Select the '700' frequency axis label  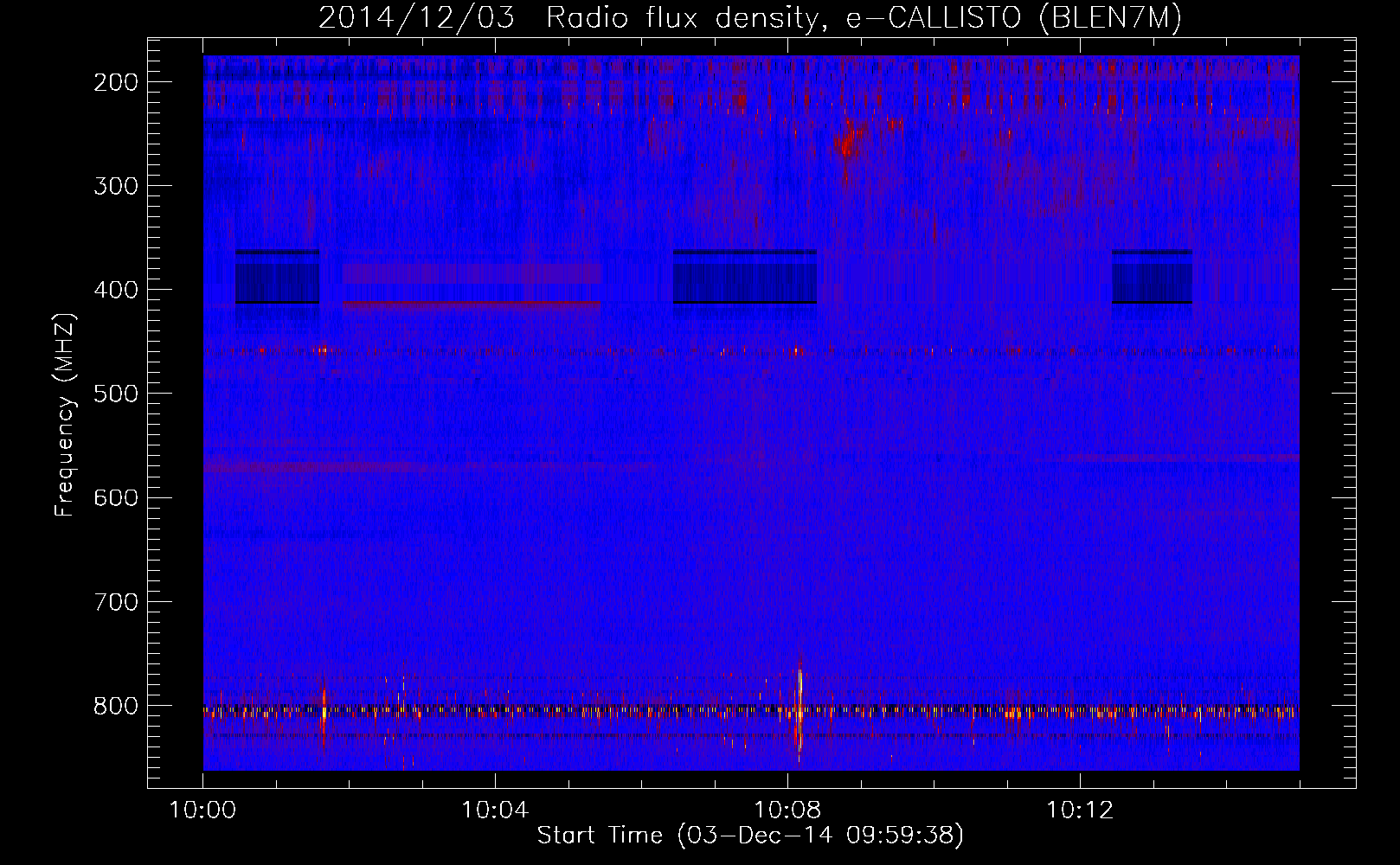point(115,602)
